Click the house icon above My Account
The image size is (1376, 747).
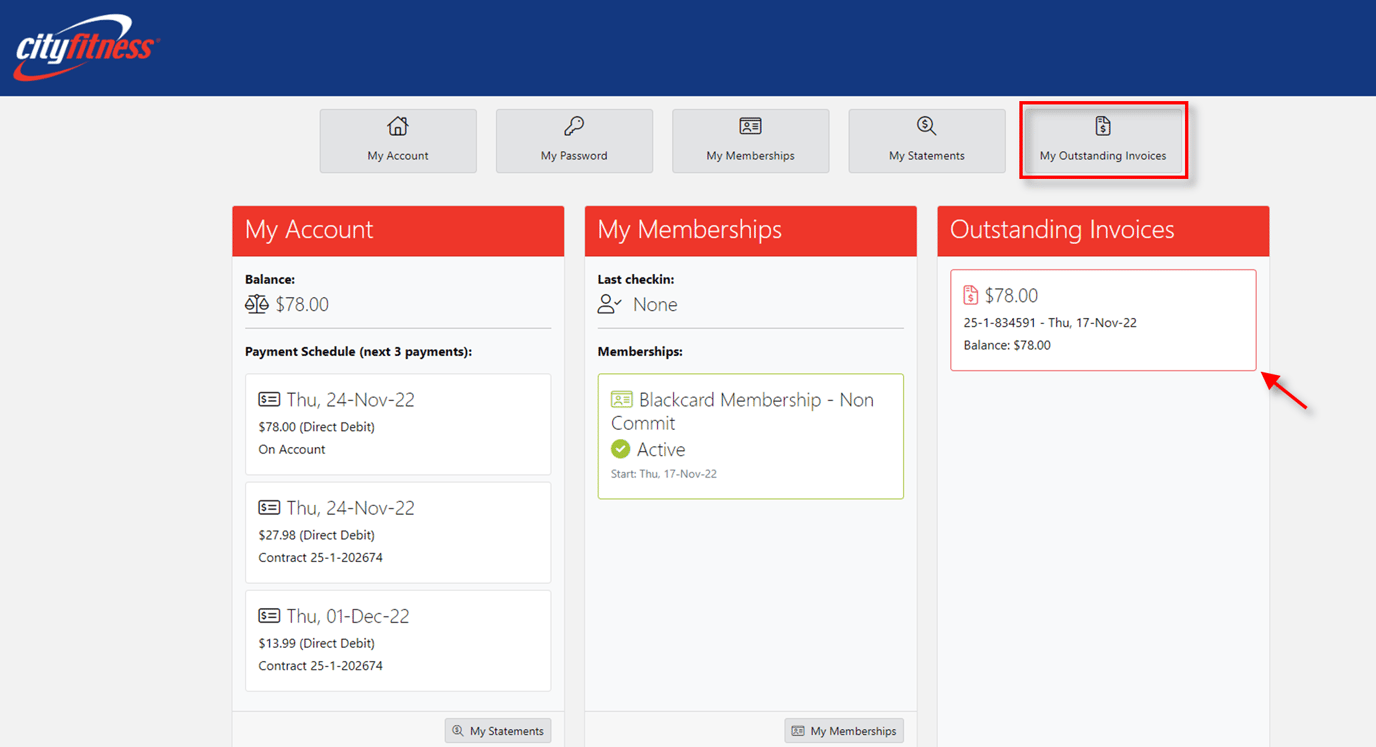coord(398,126)
